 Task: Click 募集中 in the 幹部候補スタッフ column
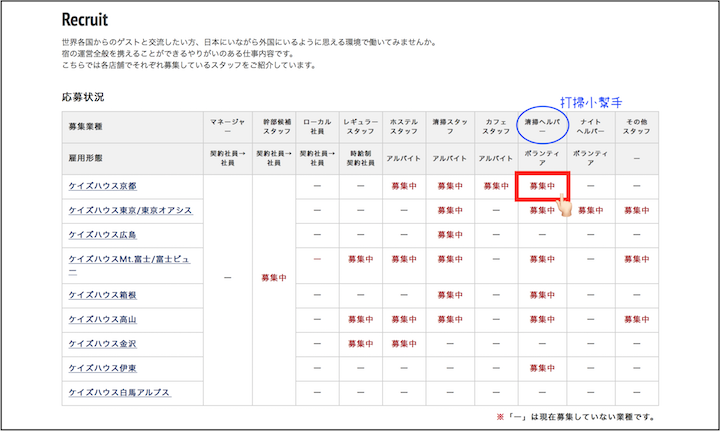point(274,278)
